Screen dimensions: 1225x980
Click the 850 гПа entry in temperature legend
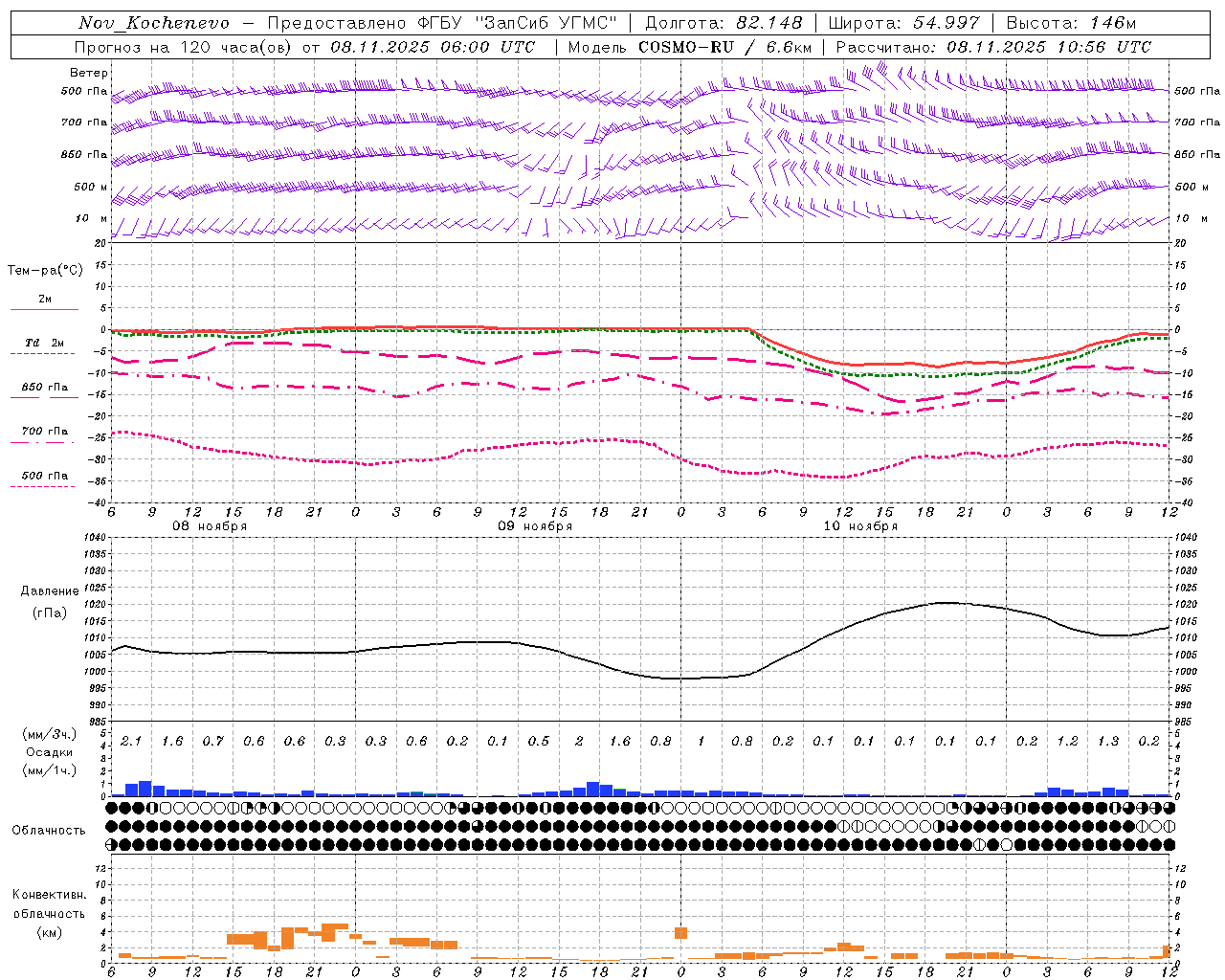(45, 388)
